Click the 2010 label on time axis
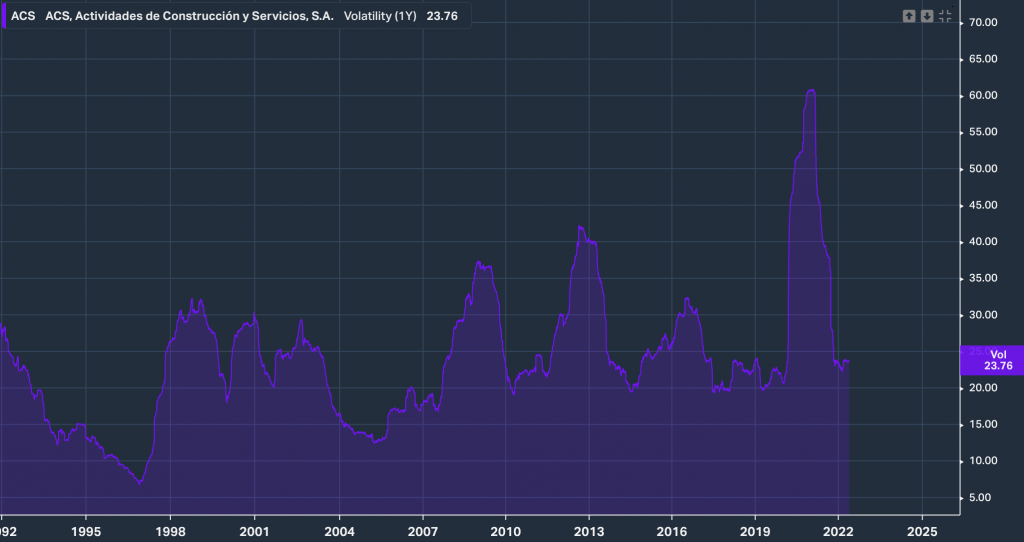The height and width of the screenshot is (542, 1024). tap(506, 530)
